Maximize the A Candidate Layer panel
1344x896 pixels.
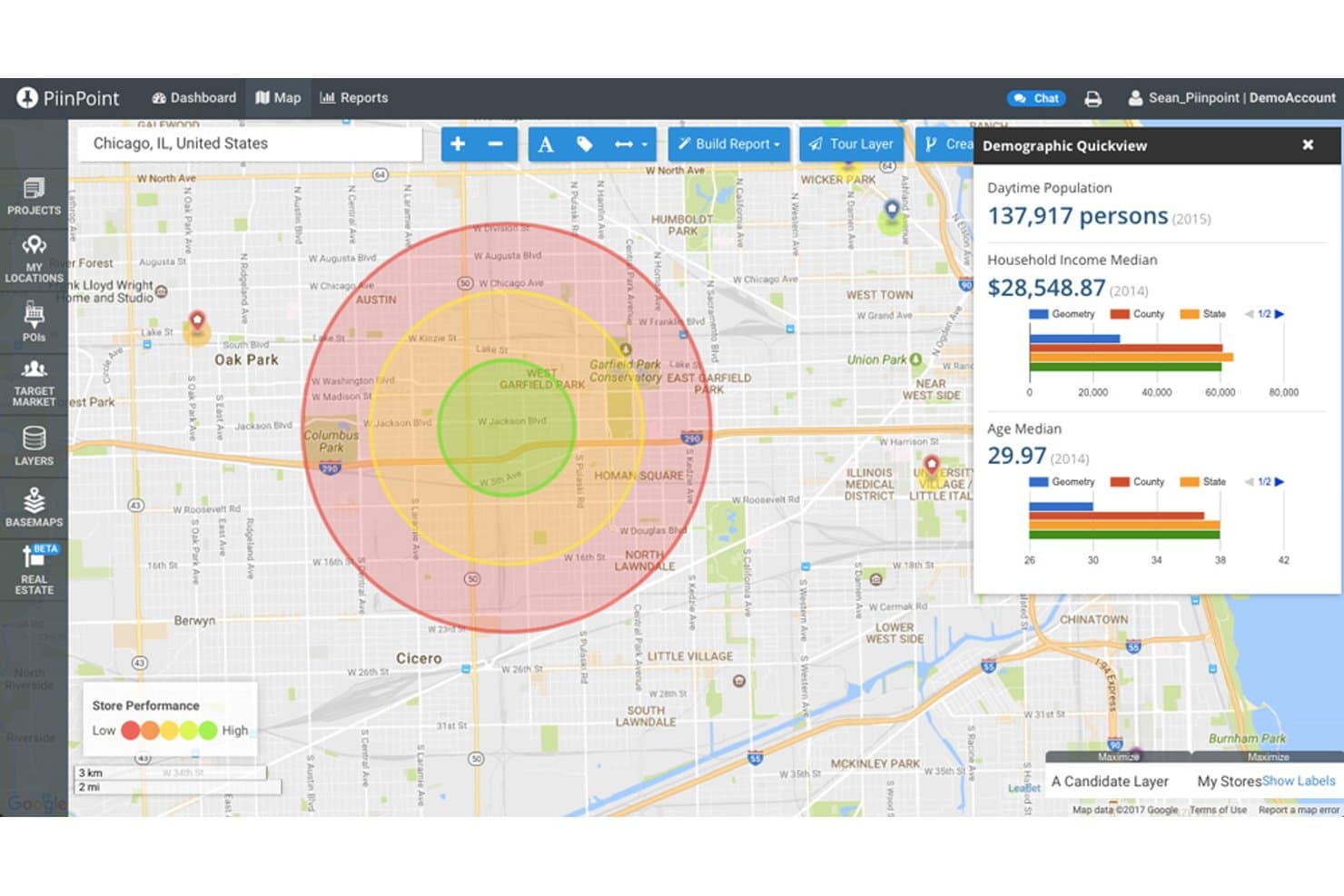(x=1118, y=757)
